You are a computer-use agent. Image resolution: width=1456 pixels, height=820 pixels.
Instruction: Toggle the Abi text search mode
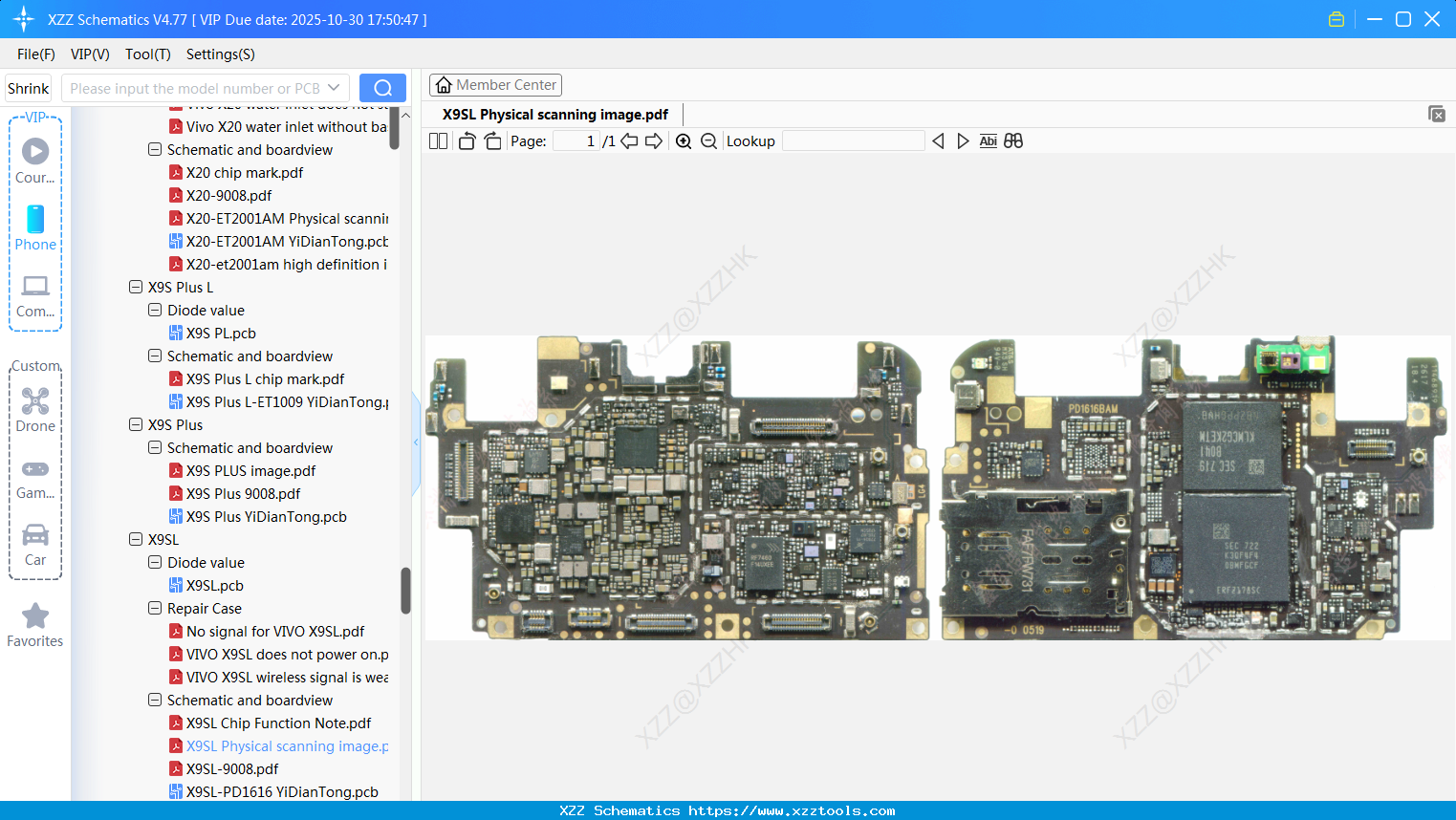click(988, 140)
